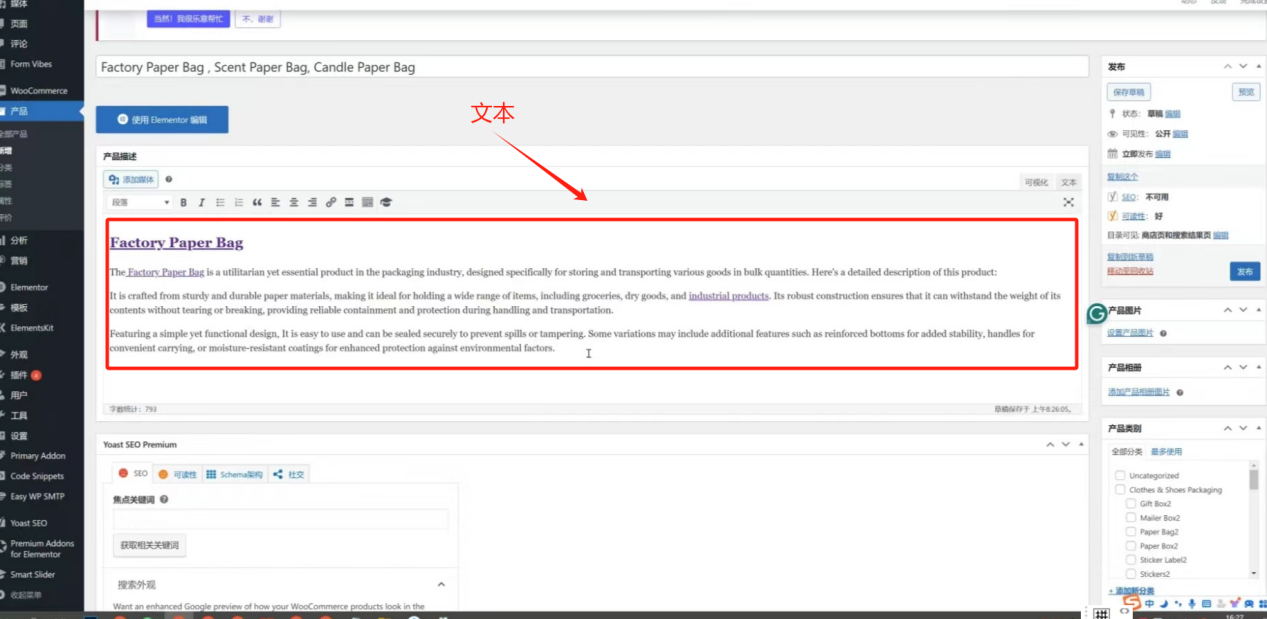
Task: Click the 焦点关键词 input field
Action: 281,519
